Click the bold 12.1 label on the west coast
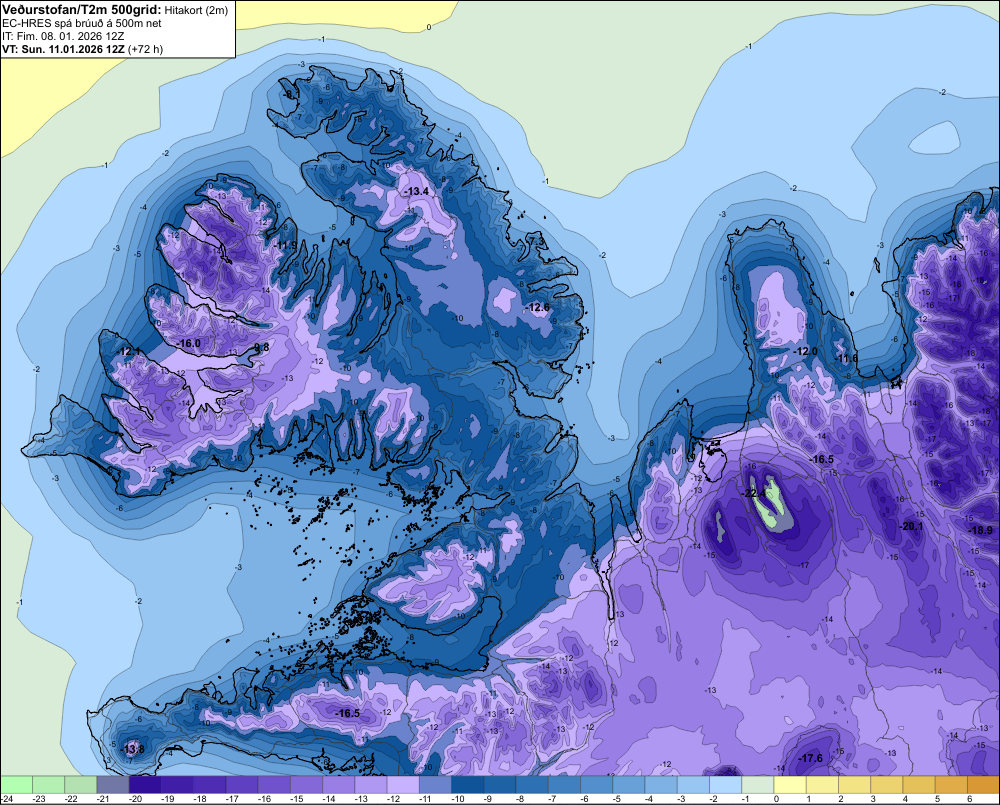The image size is (1000, 805). coord(129,351)
